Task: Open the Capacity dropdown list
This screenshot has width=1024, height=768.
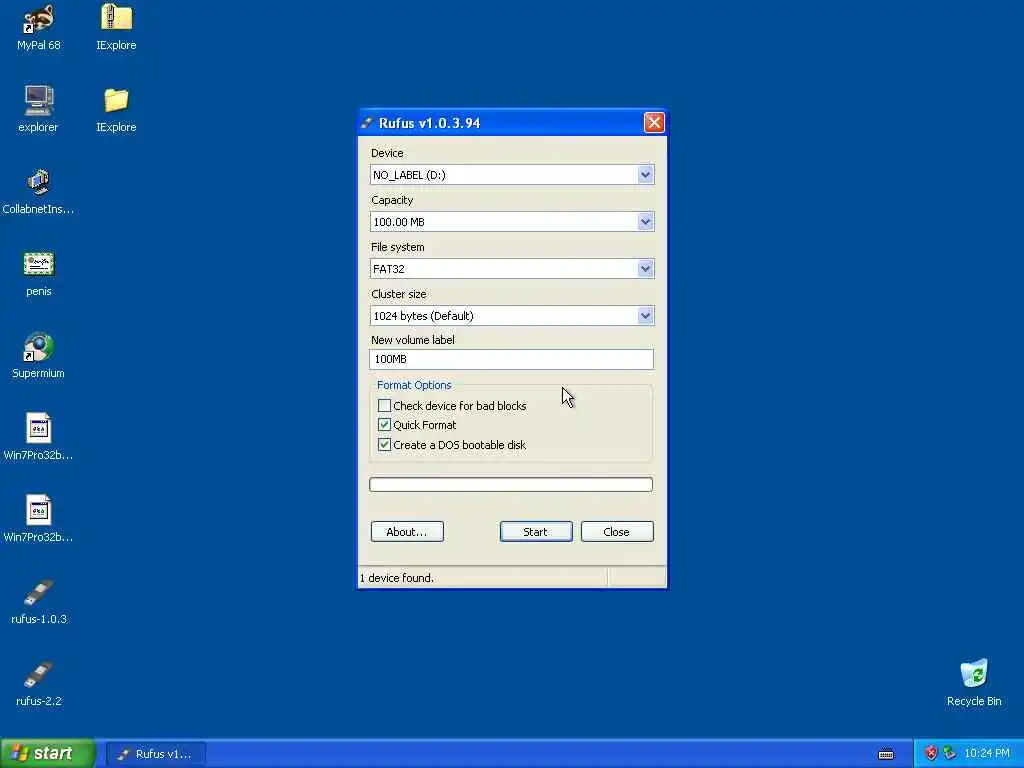Action: pyautogui.click(x=645, y=221)
